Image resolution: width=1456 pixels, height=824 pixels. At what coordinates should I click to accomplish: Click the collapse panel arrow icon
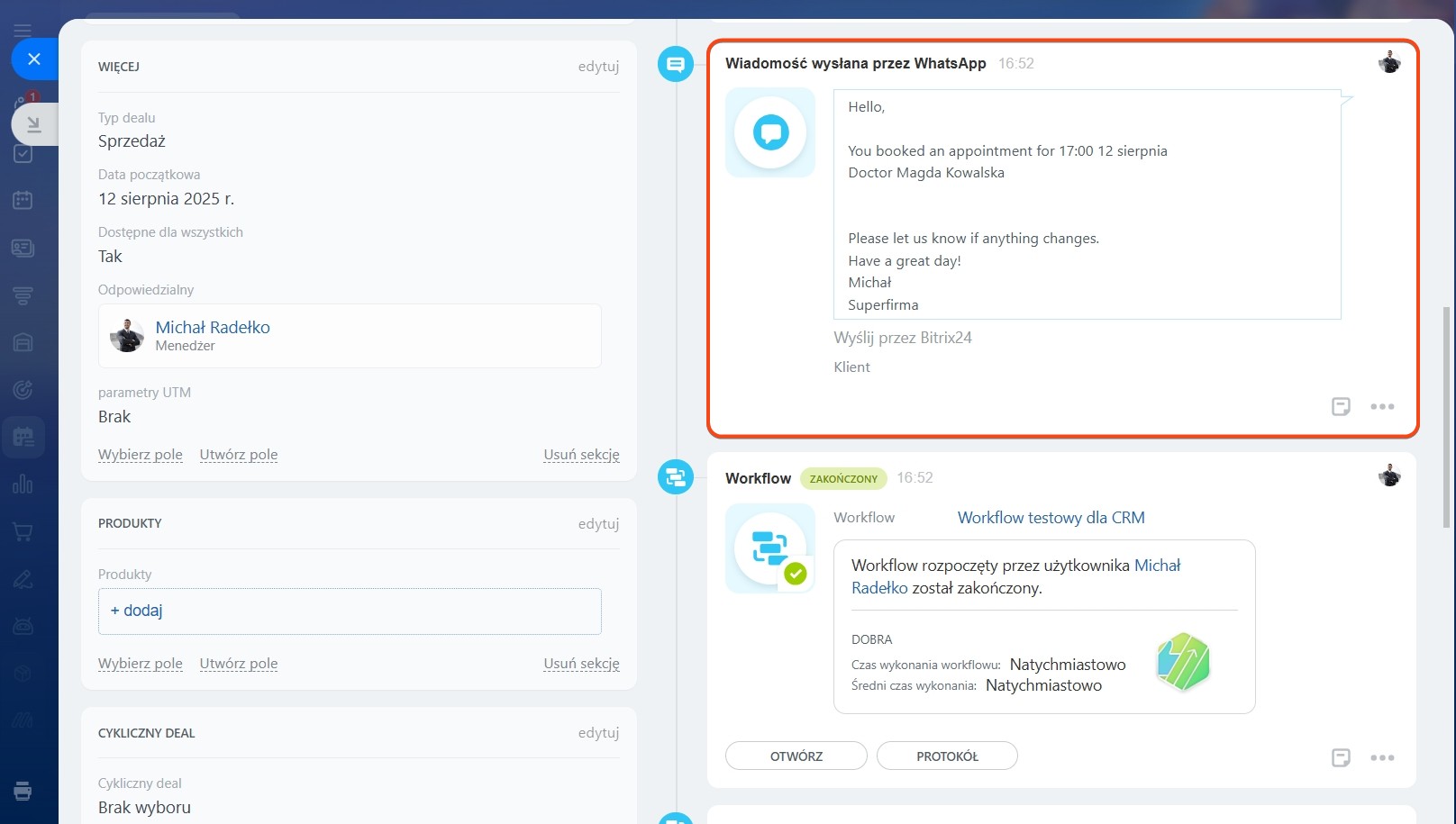(34, 124)
